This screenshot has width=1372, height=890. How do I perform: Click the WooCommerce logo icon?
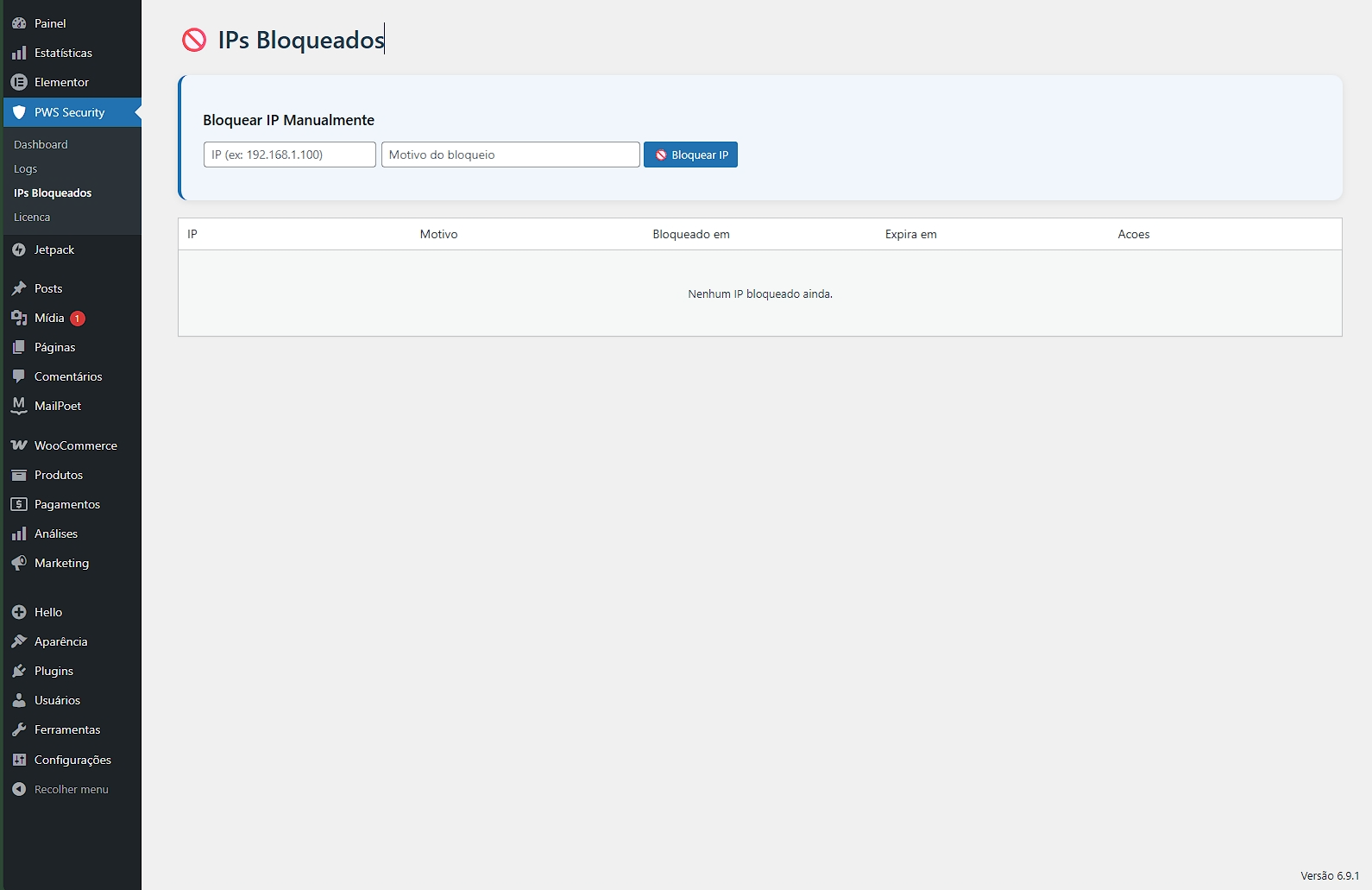[19, 445]
